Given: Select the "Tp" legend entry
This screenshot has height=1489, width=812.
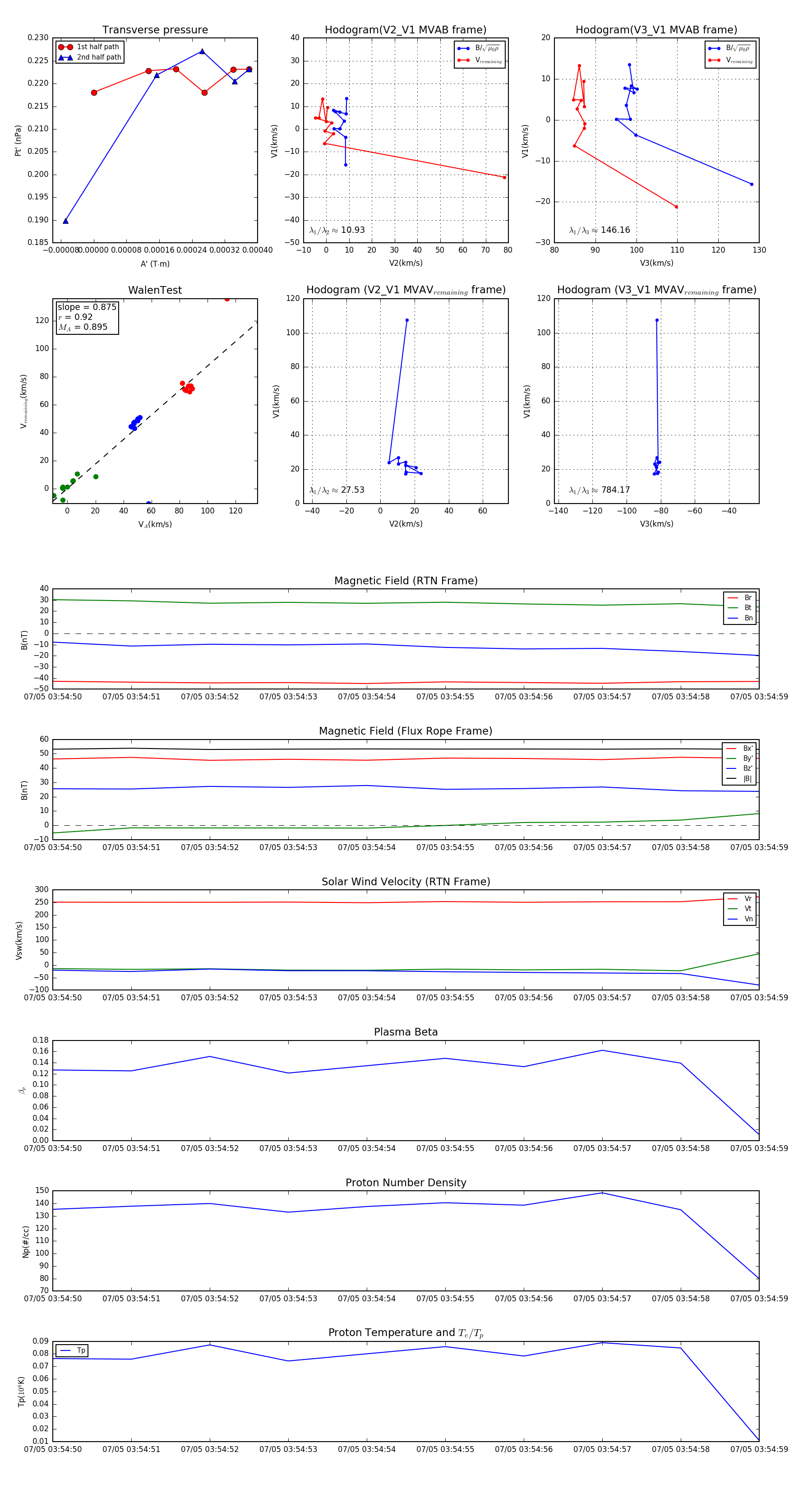Looking at the screenshot, I should coord(73,1351).
